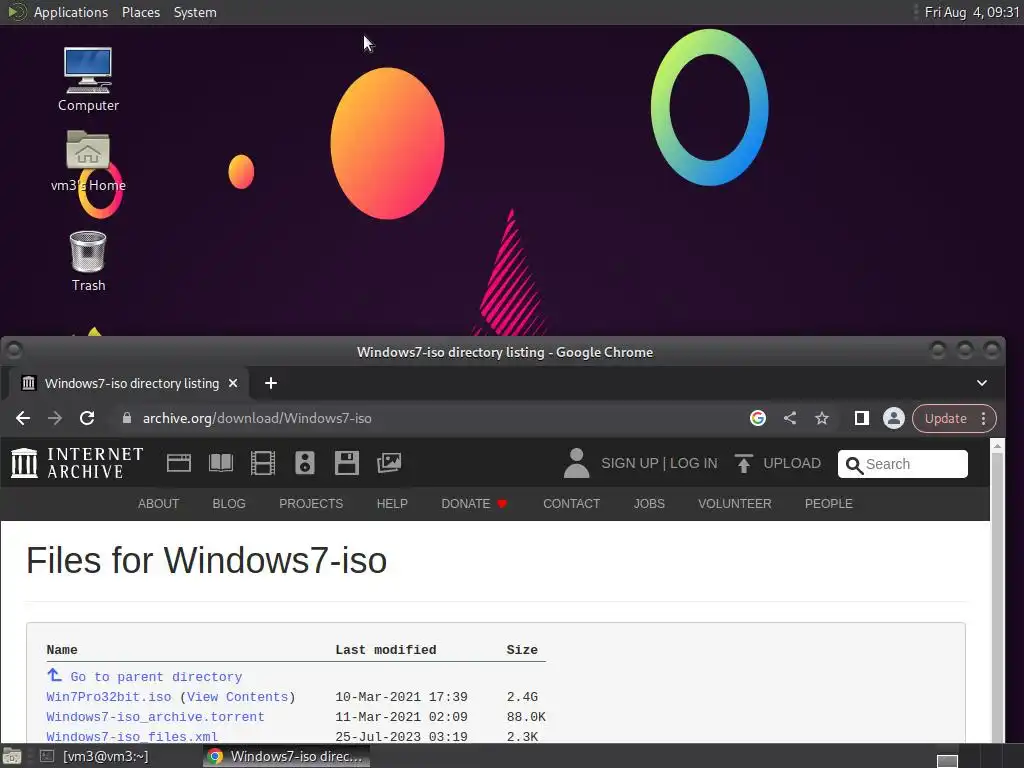
Task: Click Go to parent directory link
Action: 156,677
